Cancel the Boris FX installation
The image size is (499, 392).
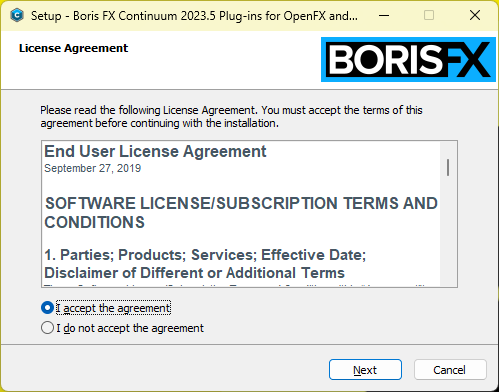click(450, 370)
